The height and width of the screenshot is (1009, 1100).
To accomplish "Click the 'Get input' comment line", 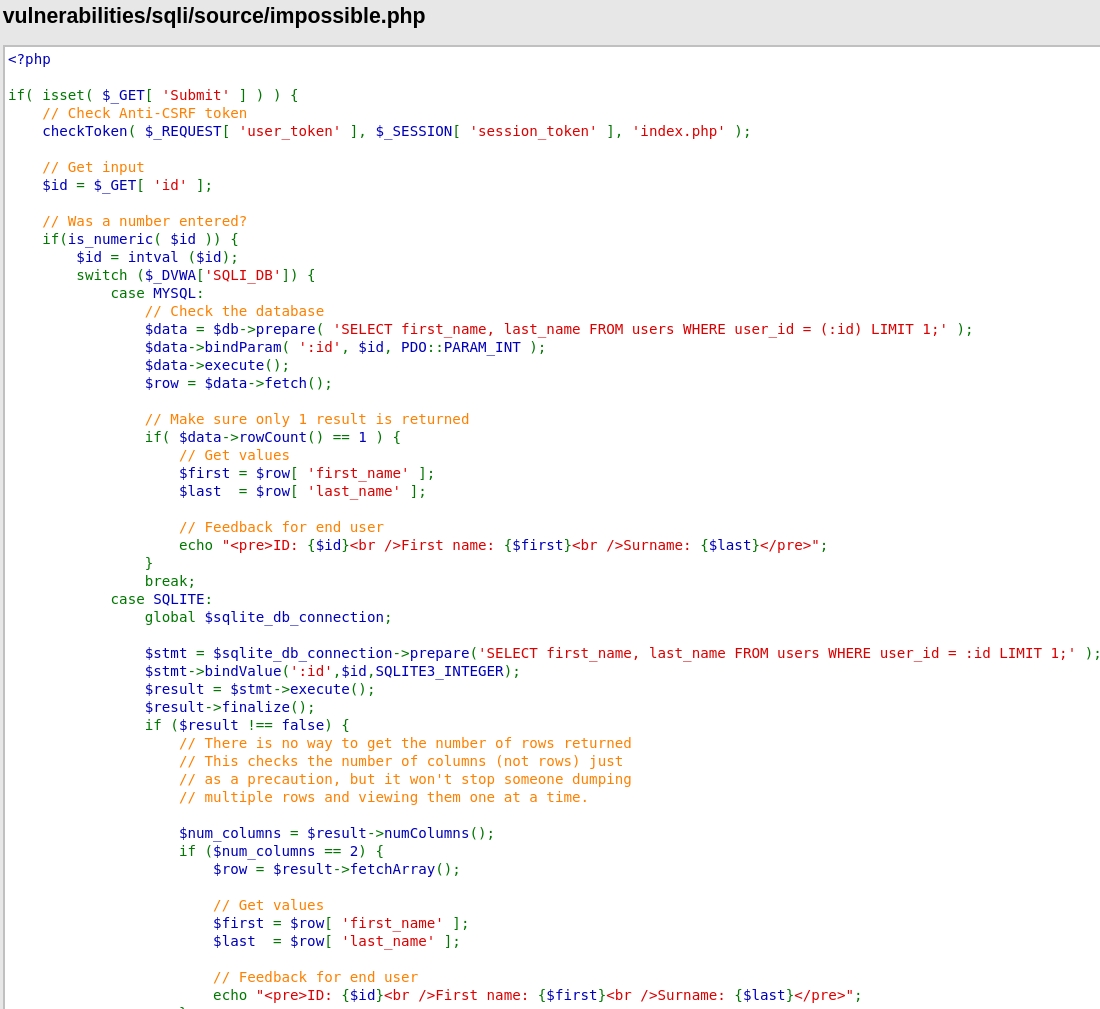I will coord(93,167).
